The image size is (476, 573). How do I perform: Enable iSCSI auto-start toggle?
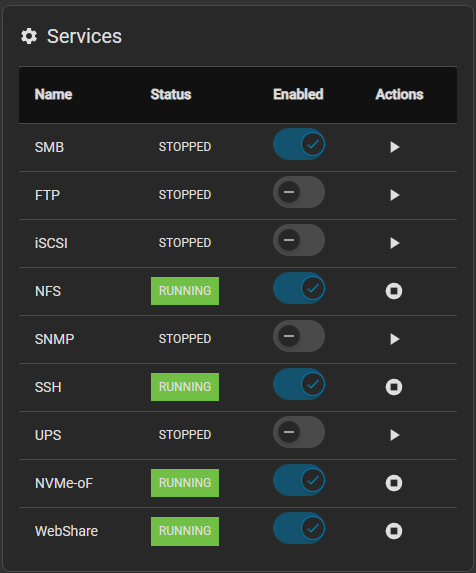[299, 240]
